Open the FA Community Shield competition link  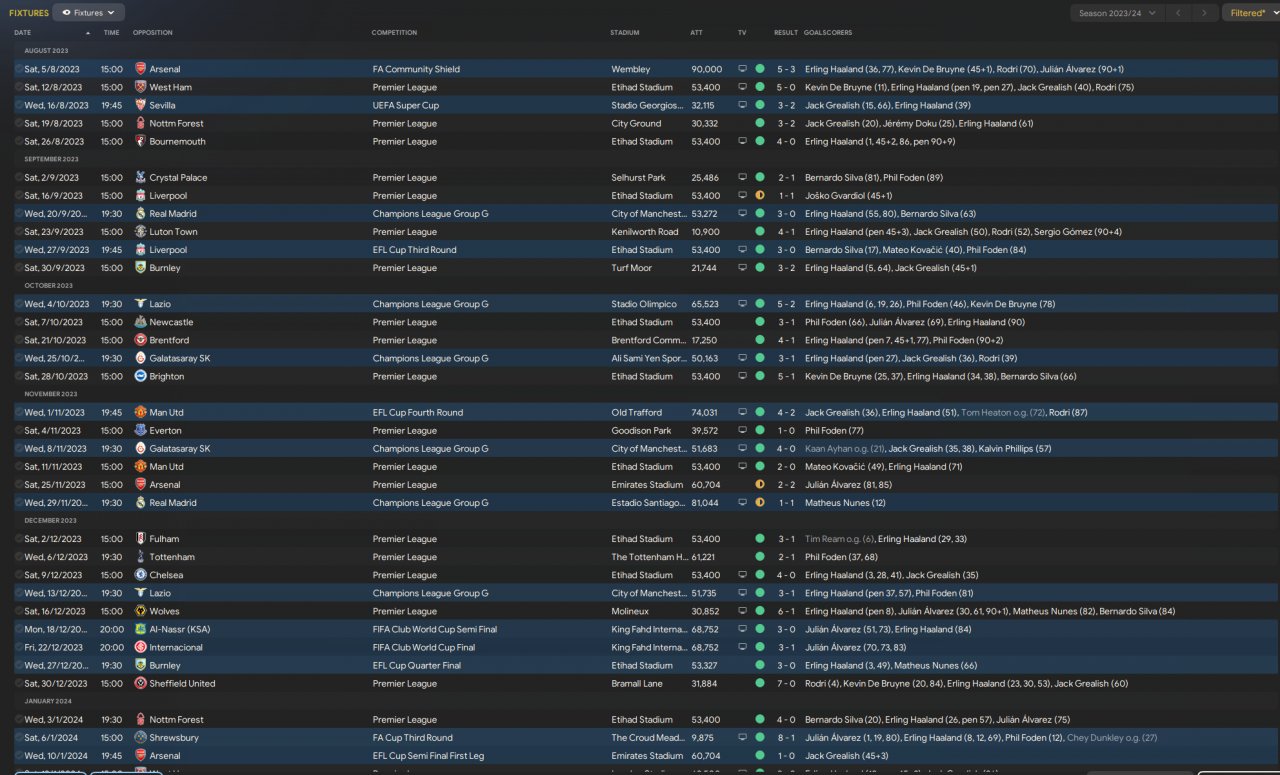click(x=416, y=69)
